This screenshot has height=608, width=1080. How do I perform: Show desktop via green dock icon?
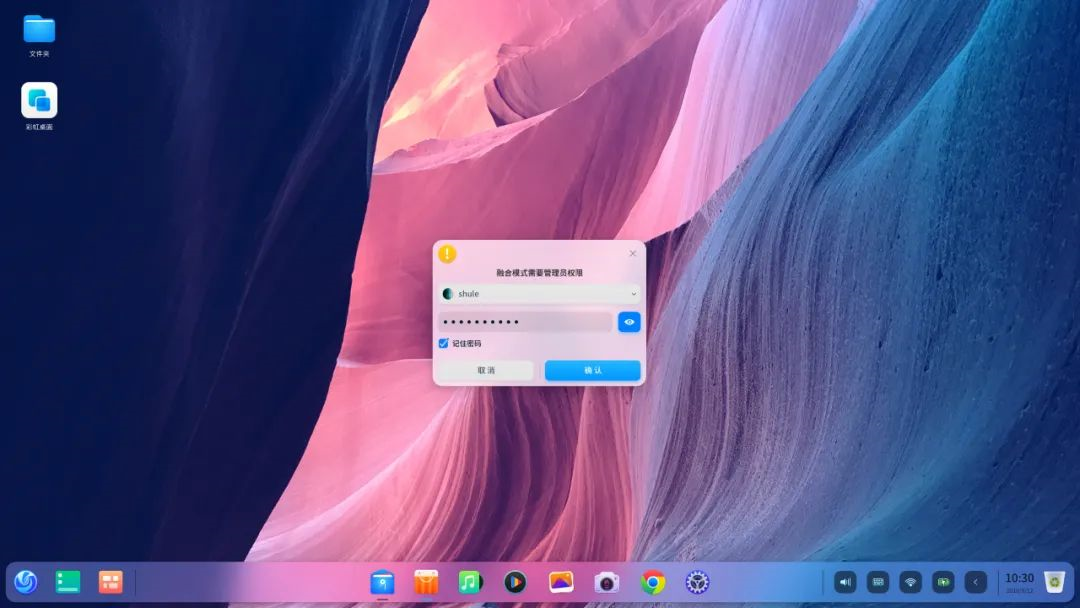[68, 582]
